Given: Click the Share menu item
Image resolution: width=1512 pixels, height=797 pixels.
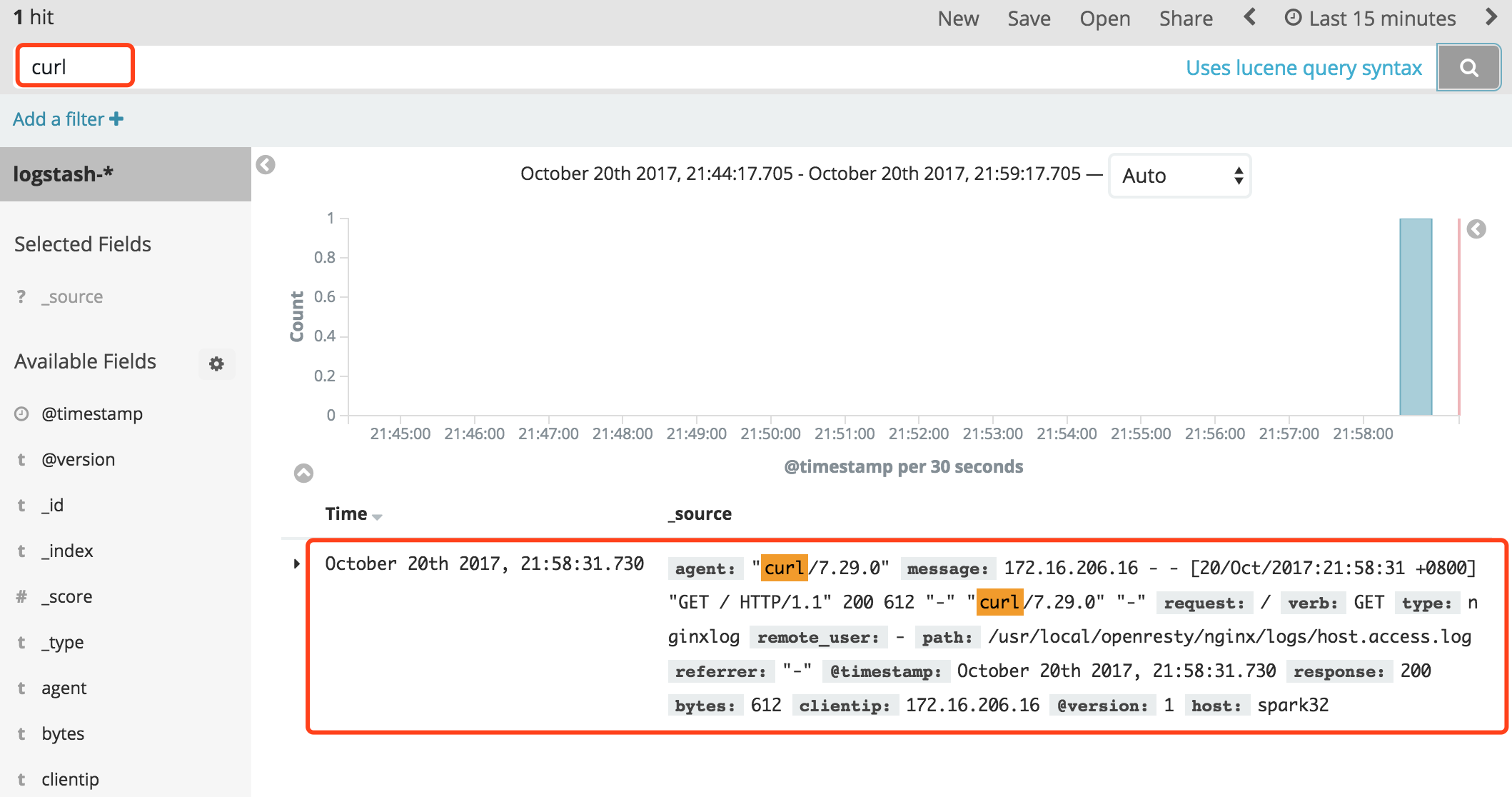Looking at the screenshot, I should pos(1185,19).
